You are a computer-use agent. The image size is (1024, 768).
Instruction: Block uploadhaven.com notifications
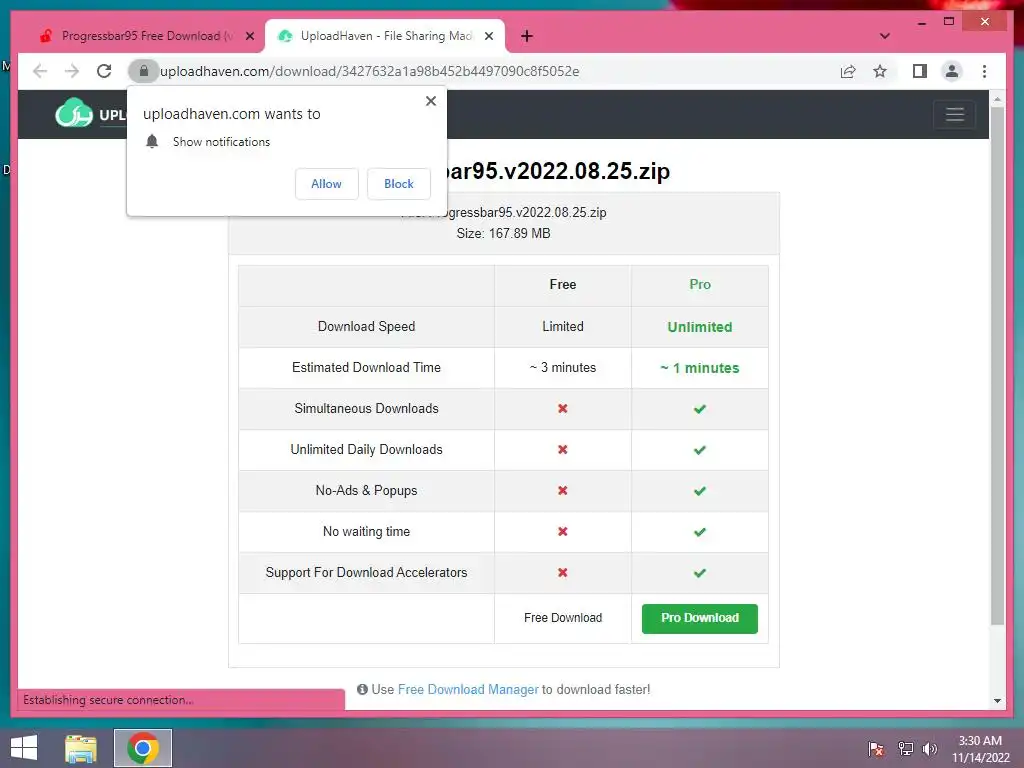[398, 184]
